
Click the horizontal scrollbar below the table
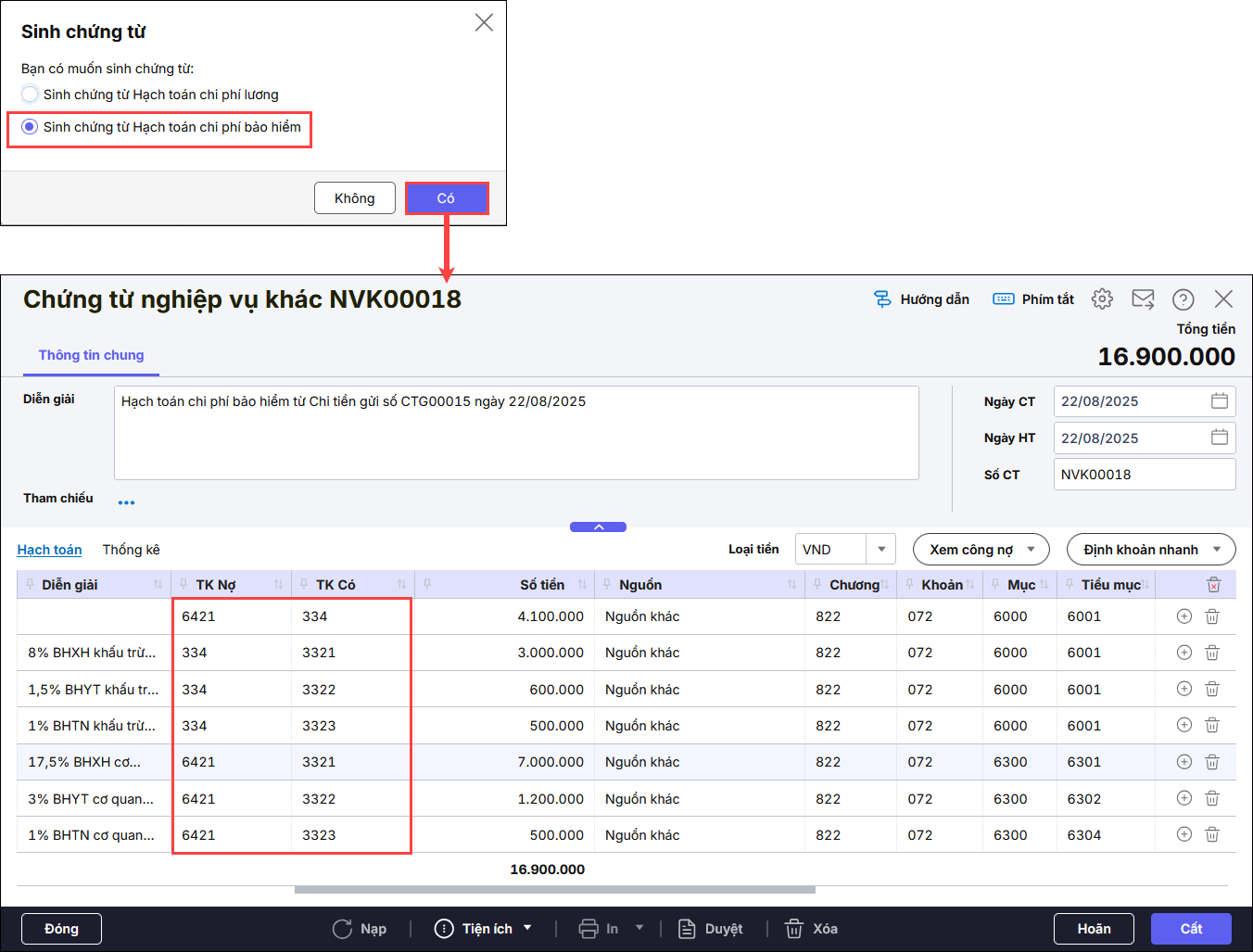coord(554,890)
